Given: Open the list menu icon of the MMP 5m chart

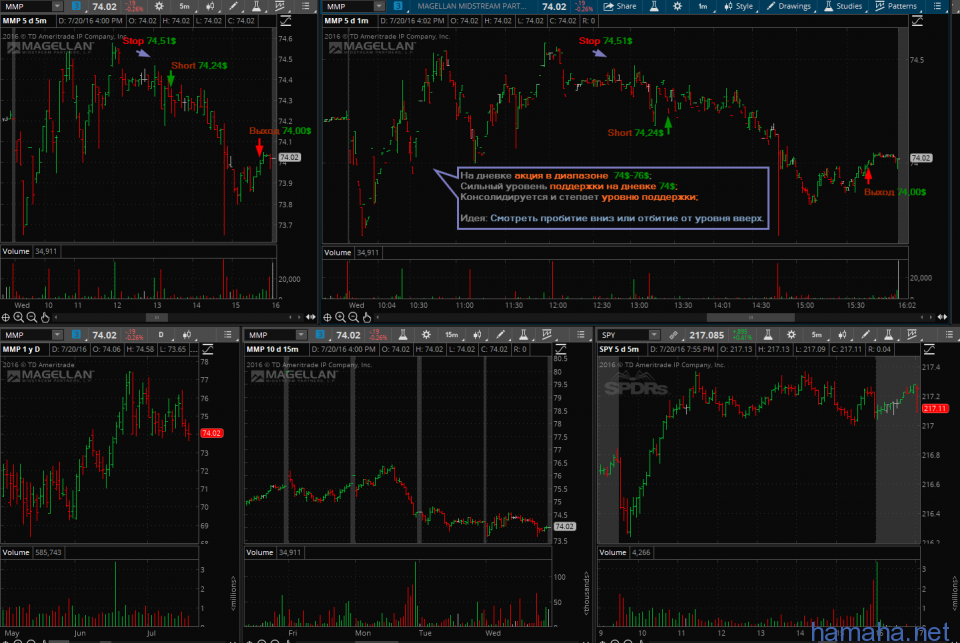Looking at the screenshot, I should pos(306,6).
